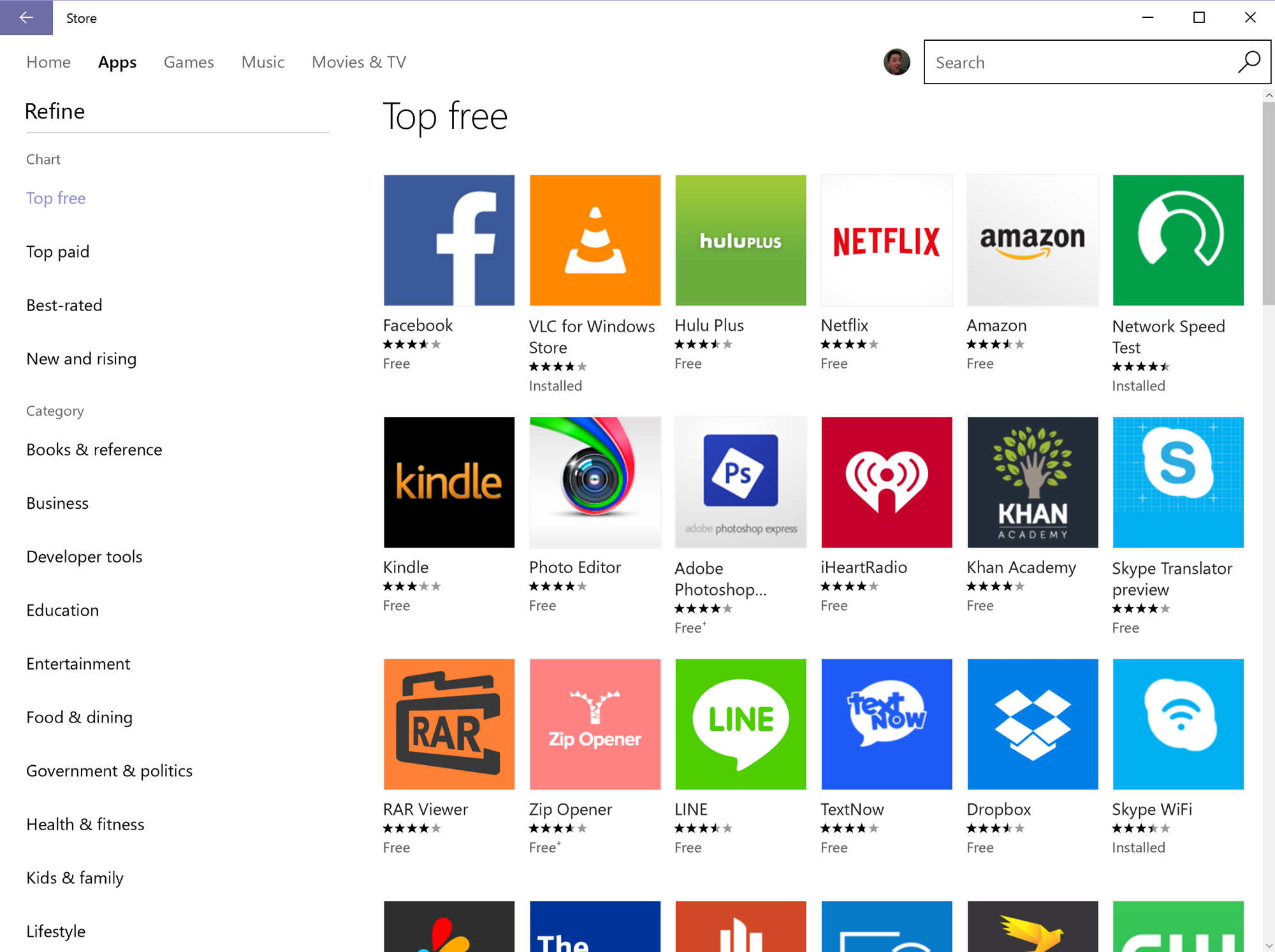Click the Hulu Plus title label

710,325
